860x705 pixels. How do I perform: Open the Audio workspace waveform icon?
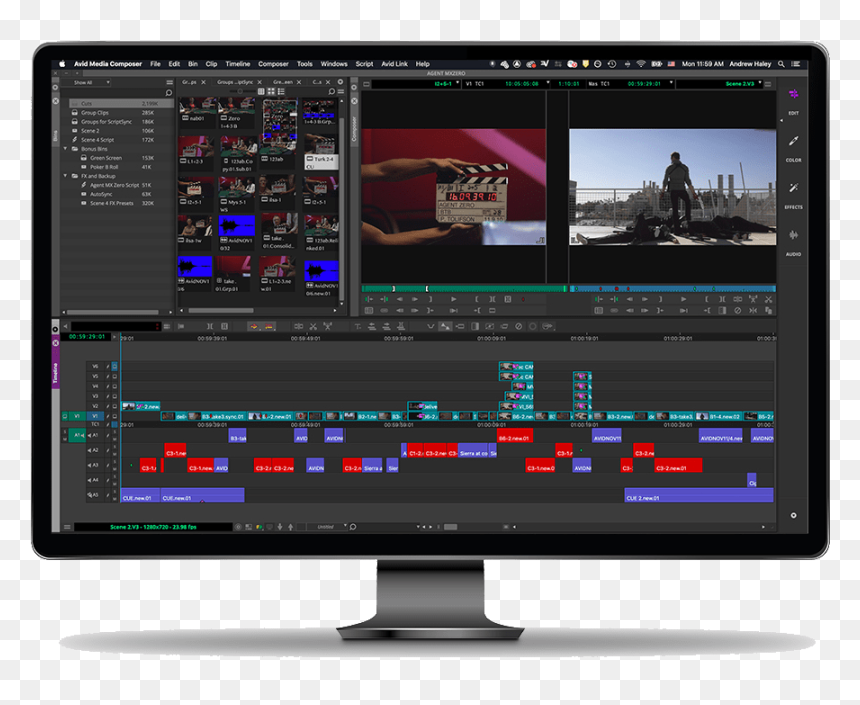pos(793,235)
